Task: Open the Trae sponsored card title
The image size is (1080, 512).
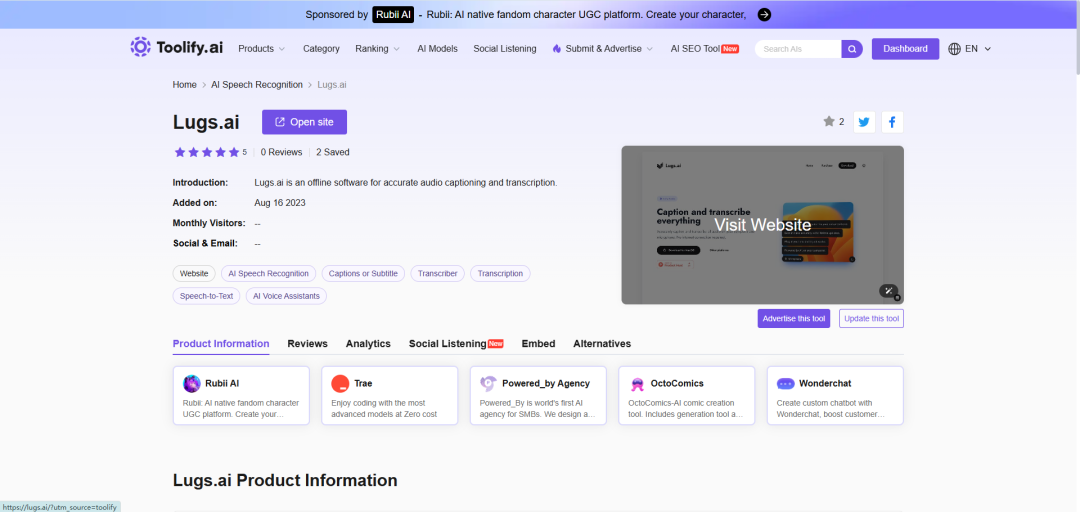Action: click(364, 383)
